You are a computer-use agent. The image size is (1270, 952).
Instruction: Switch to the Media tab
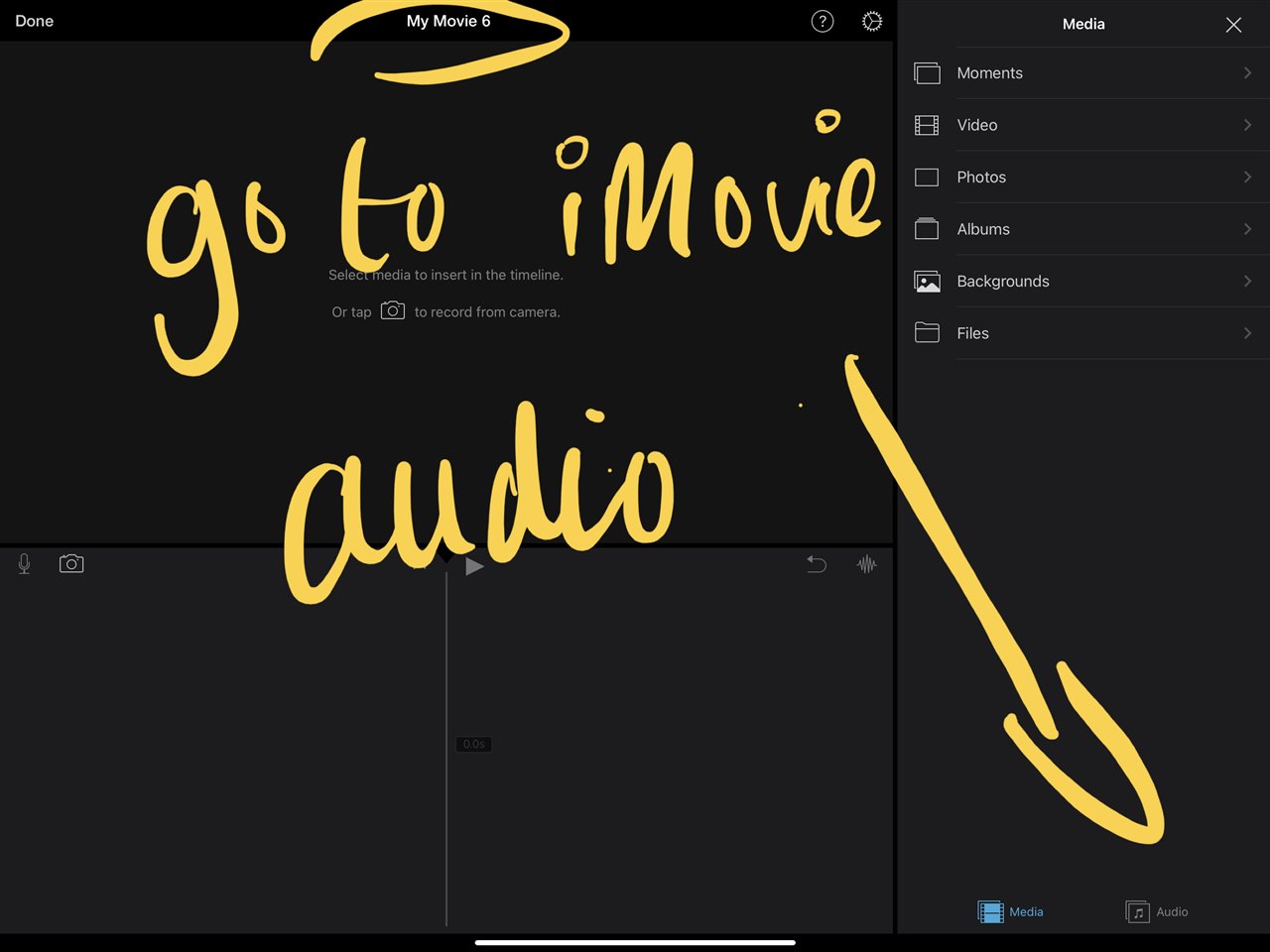point(1010,911)
